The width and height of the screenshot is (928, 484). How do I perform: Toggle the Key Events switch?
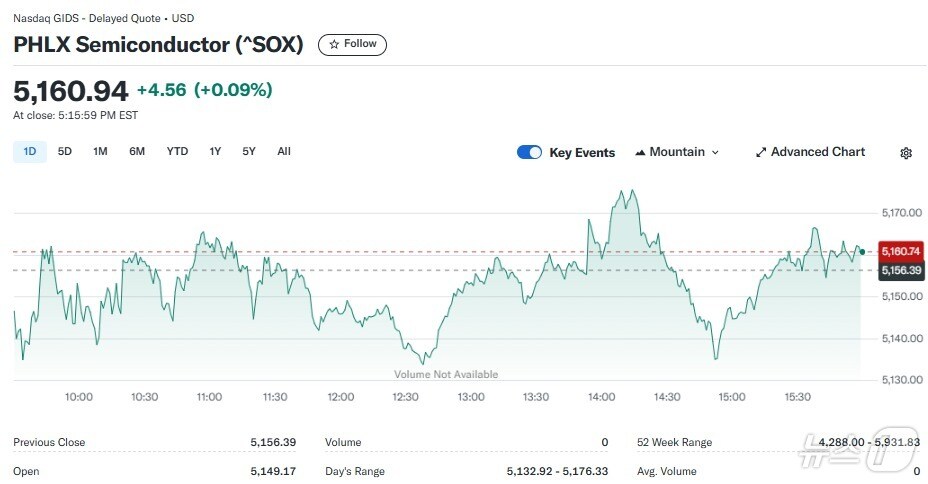click(x=529, y=153)
